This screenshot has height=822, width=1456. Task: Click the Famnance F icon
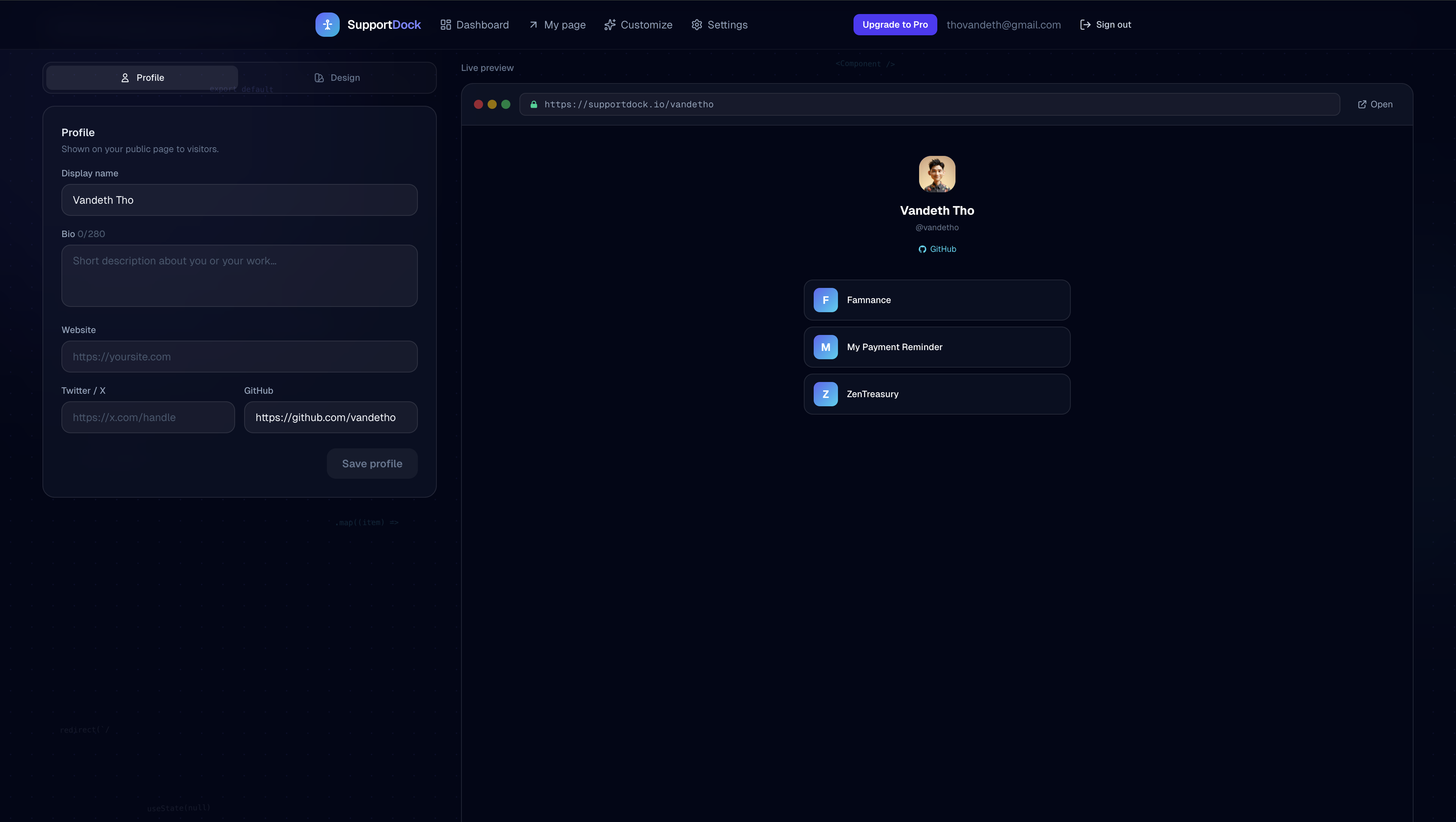coord(825,300)
